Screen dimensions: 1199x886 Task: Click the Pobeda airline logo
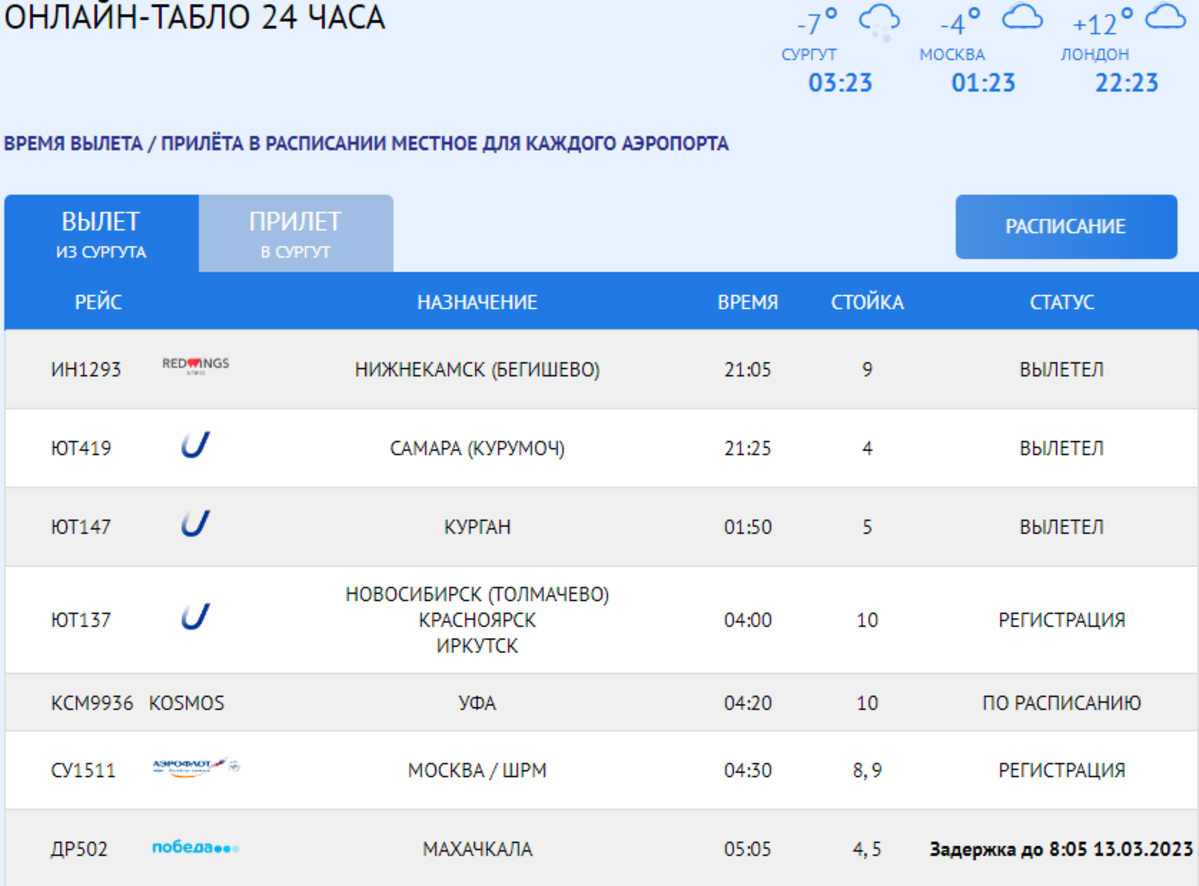tap(195, 848)
